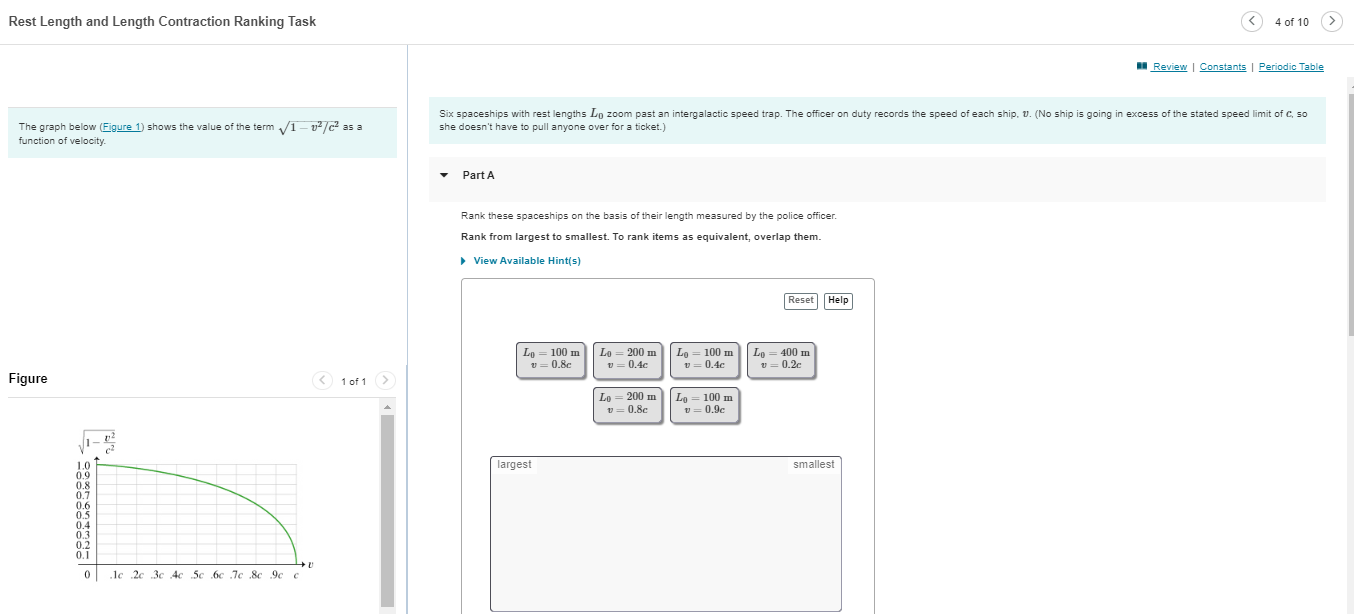Open the Figure 1 link in intro
Viewport: 1354px width, 614px height.
point(123,127)
